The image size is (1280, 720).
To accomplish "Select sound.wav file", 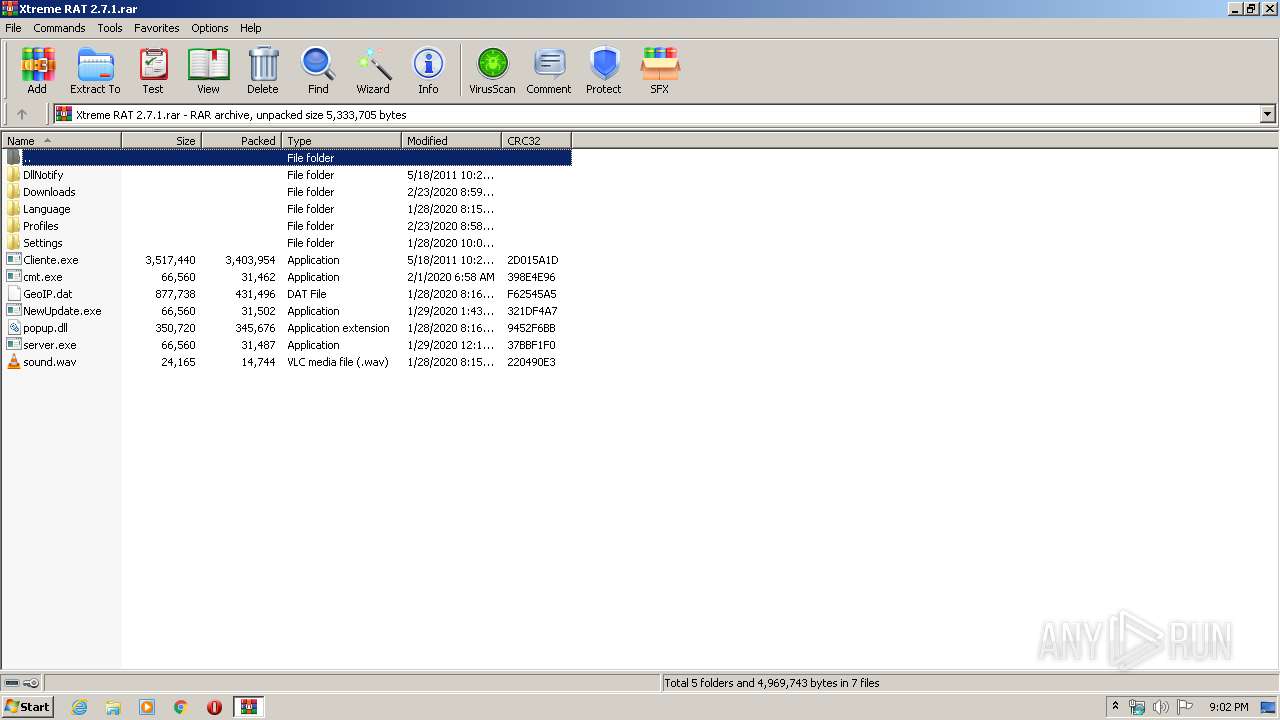I will point(49,362).
